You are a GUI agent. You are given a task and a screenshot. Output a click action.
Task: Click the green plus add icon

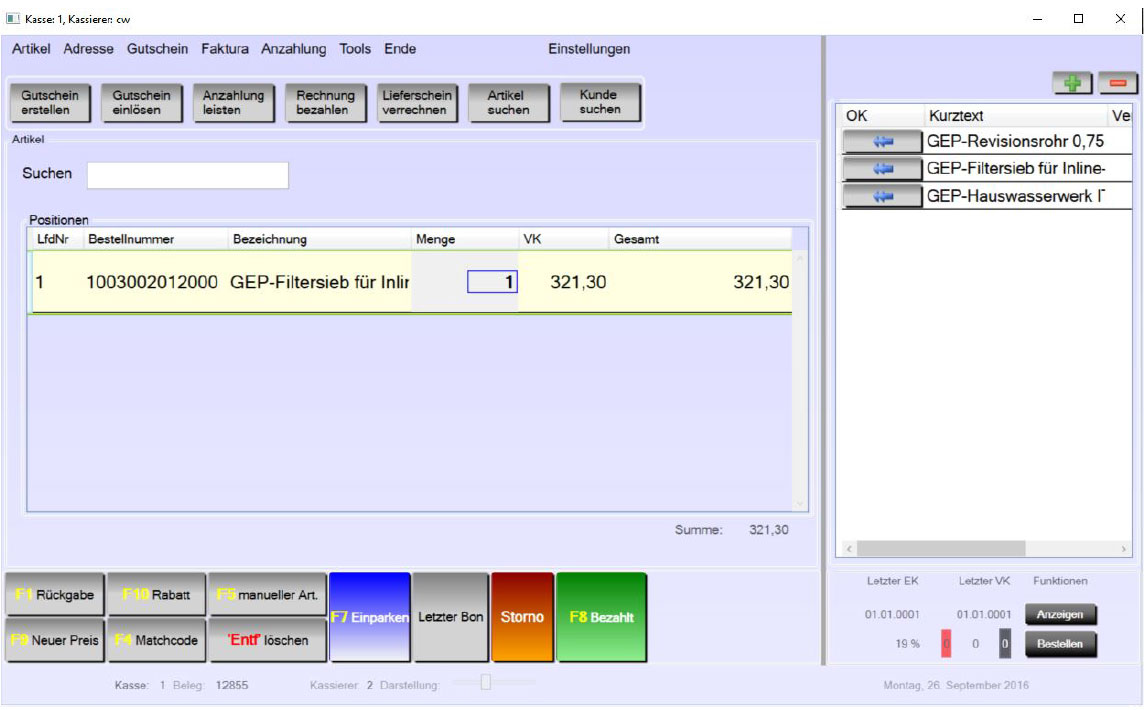1072,84
